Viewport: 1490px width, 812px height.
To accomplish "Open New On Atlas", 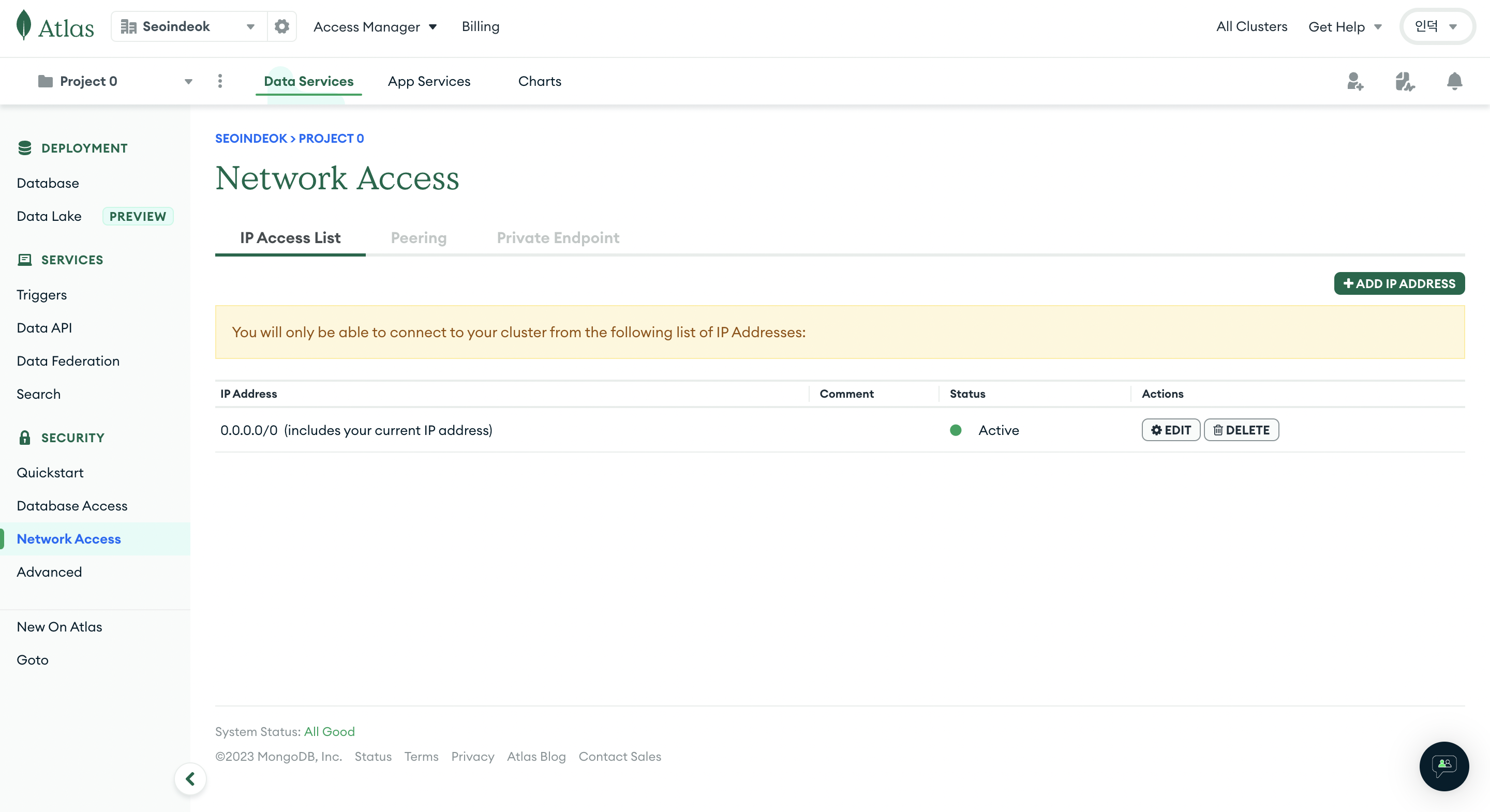I will 59,626.
